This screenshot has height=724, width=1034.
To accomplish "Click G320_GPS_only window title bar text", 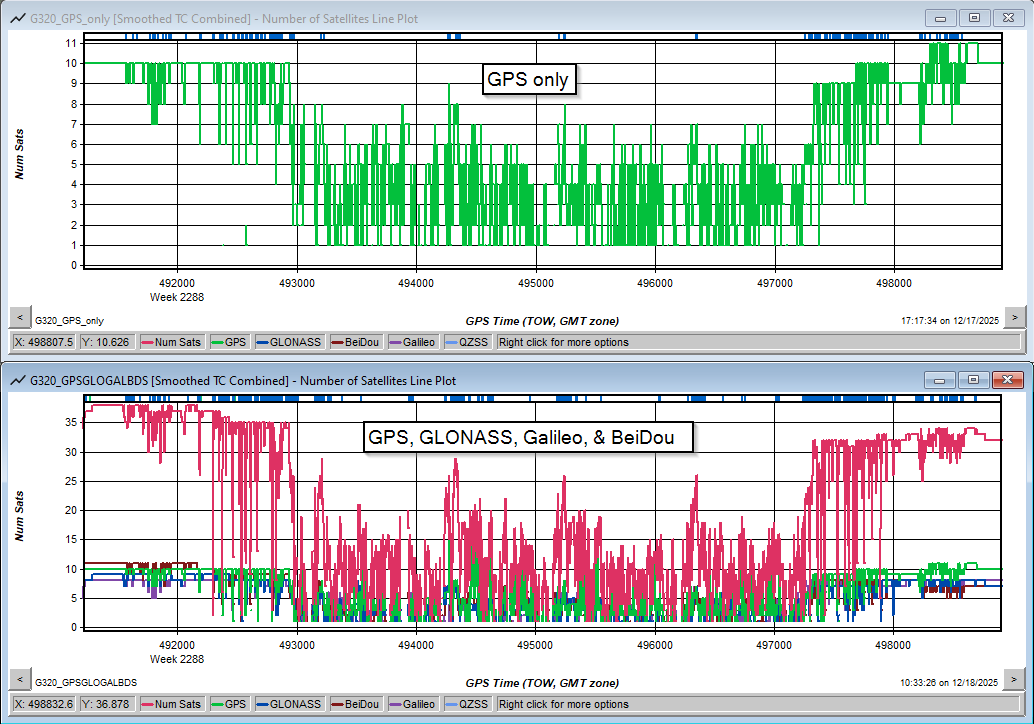I will pos(224,18).
